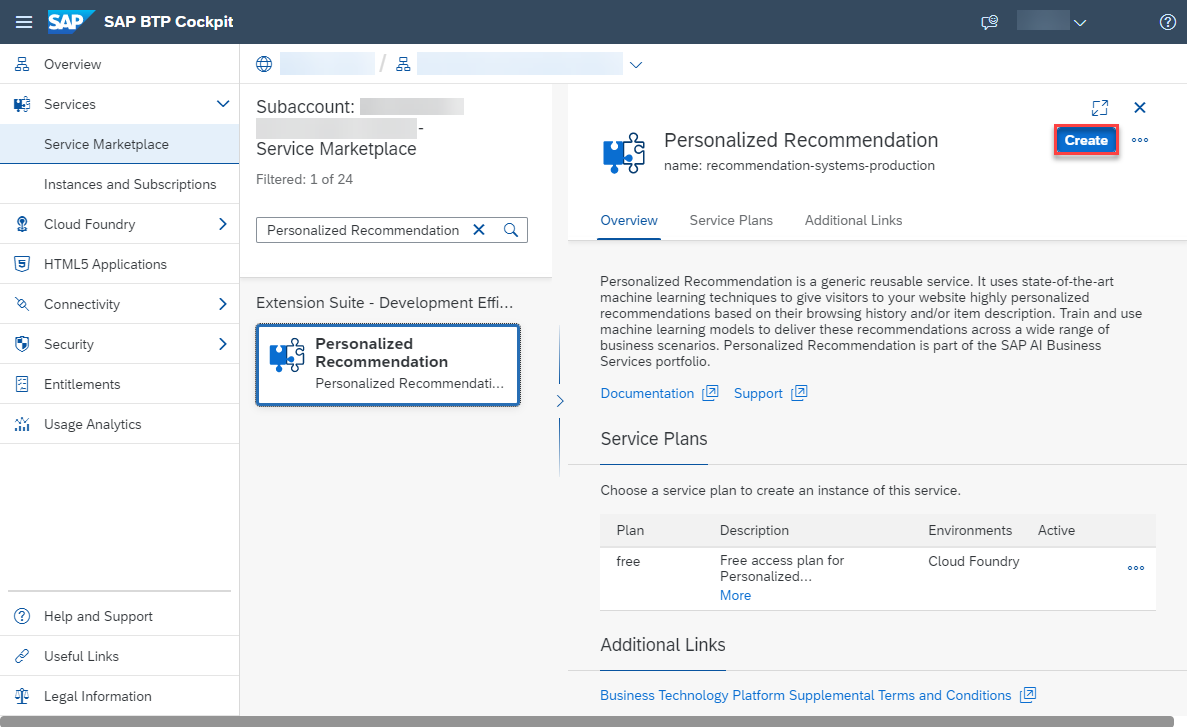
Task: Click the Usage Analytics chart icon
Action: point(22,424)
